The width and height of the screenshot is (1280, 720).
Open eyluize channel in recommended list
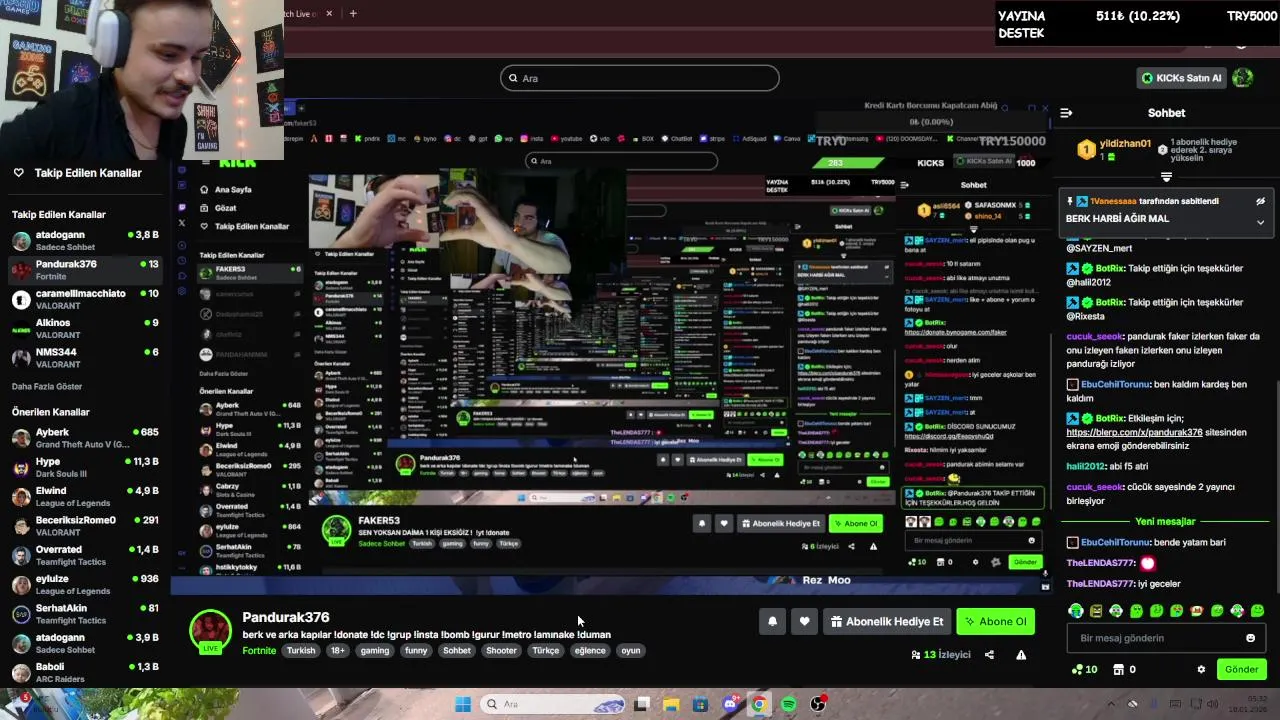click(85, 584)
